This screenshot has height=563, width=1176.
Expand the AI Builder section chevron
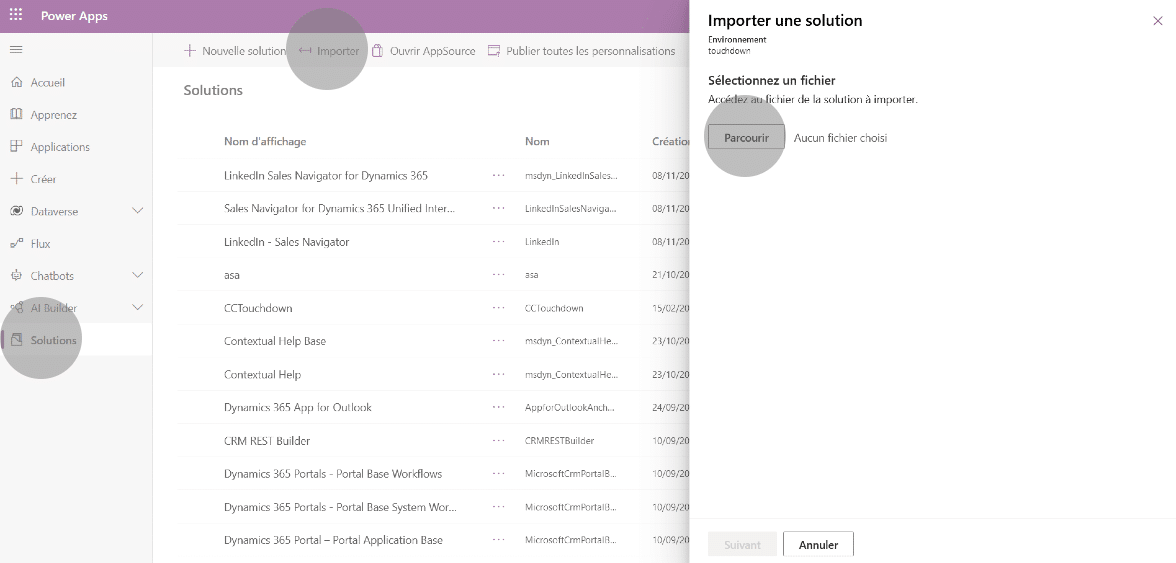coord(138,307)
